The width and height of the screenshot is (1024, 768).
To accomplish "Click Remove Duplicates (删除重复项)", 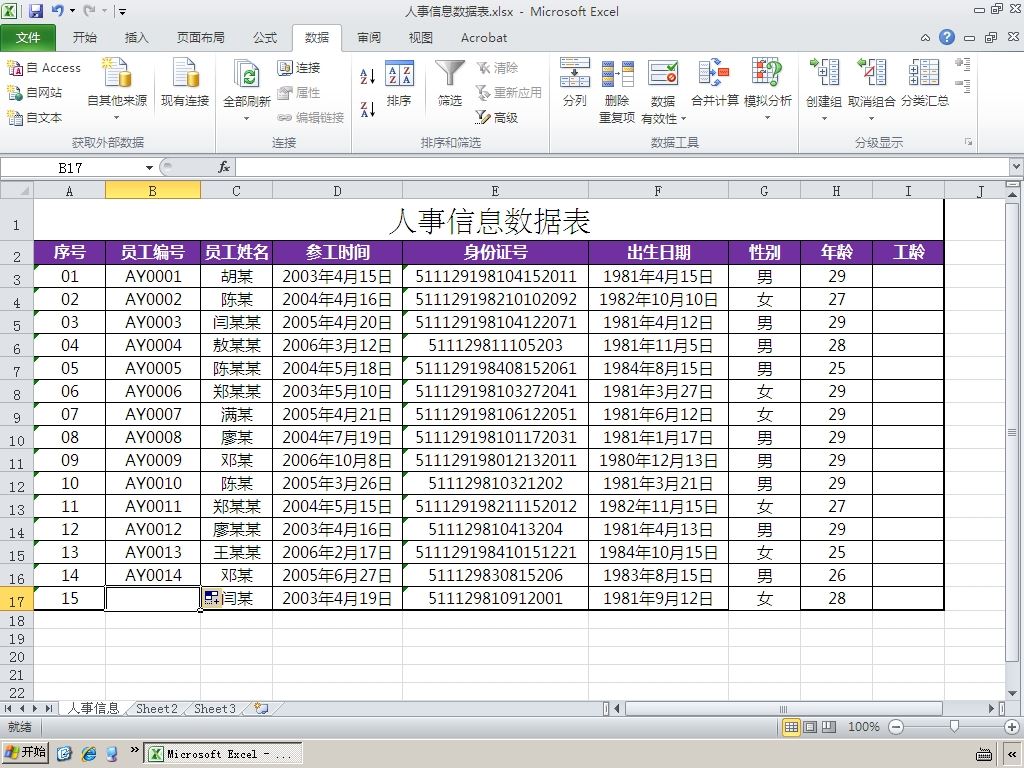I will pyautogui.click(x=617, y=91).
